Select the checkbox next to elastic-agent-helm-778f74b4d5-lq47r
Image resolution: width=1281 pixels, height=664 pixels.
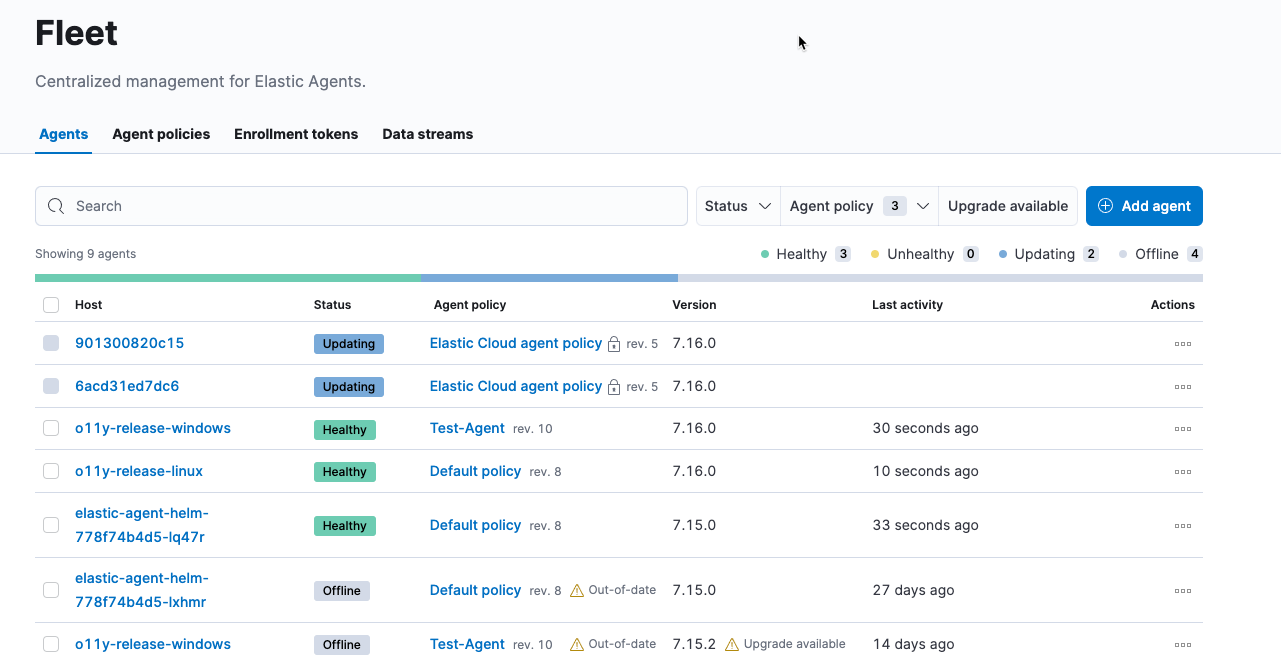pyautogui.click(x=51, y=525)
